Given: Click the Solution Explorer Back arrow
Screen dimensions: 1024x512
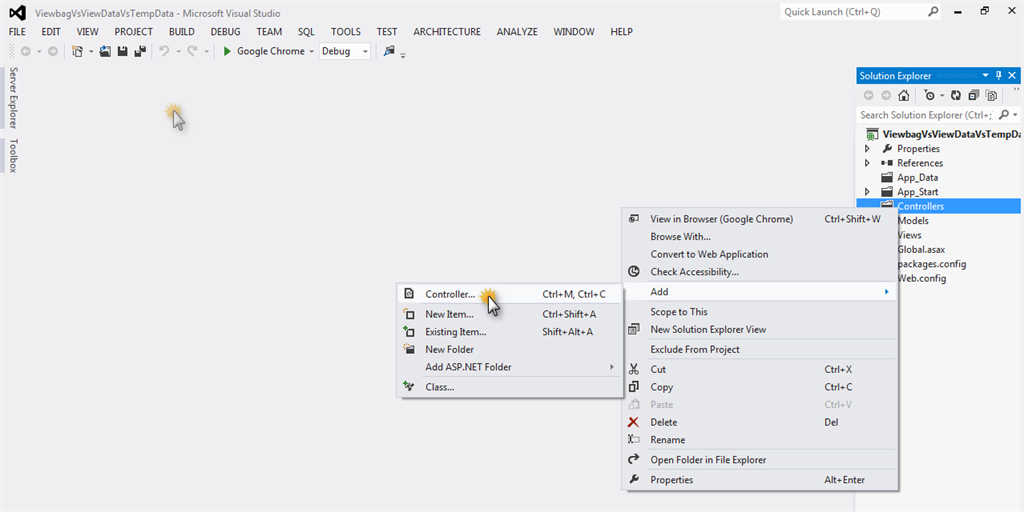Looking at the screenshot, I should (x=869, y=95).
